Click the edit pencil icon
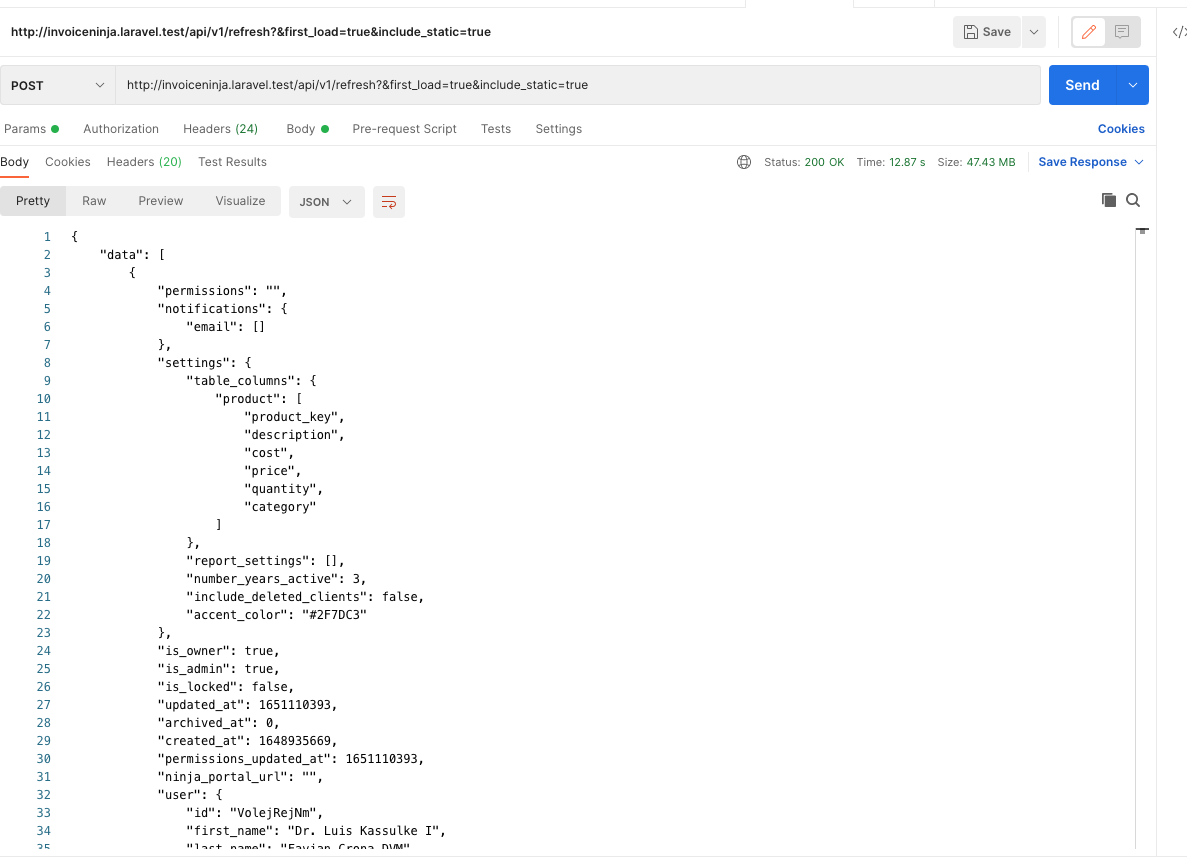The image size is (1187, 862). point(1088,32)
